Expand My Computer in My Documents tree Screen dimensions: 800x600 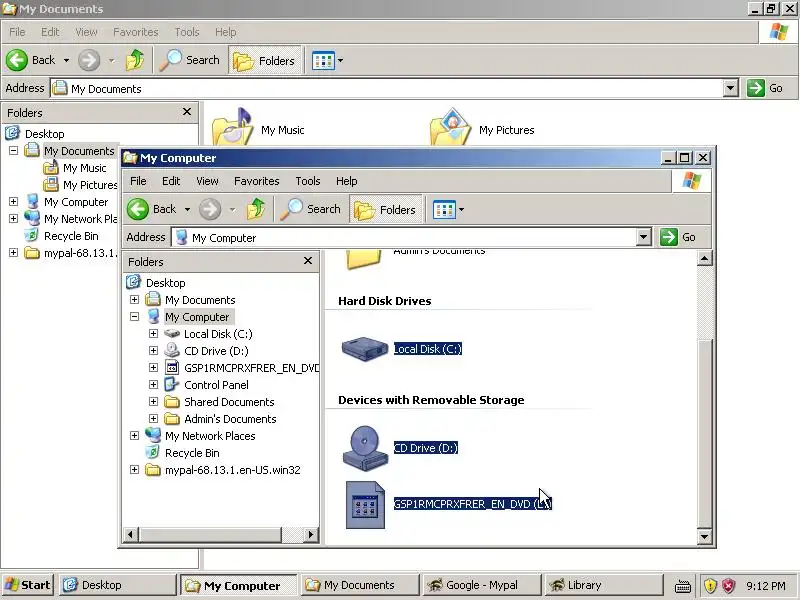[13, 202]
